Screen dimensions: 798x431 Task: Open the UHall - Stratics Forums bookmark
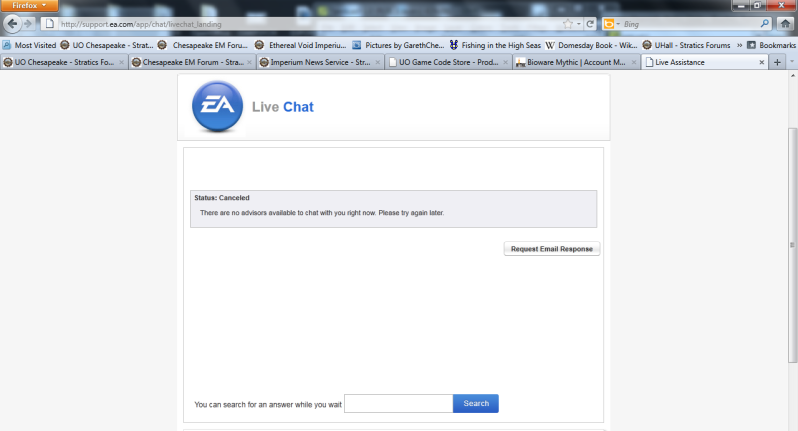(686, 45)
